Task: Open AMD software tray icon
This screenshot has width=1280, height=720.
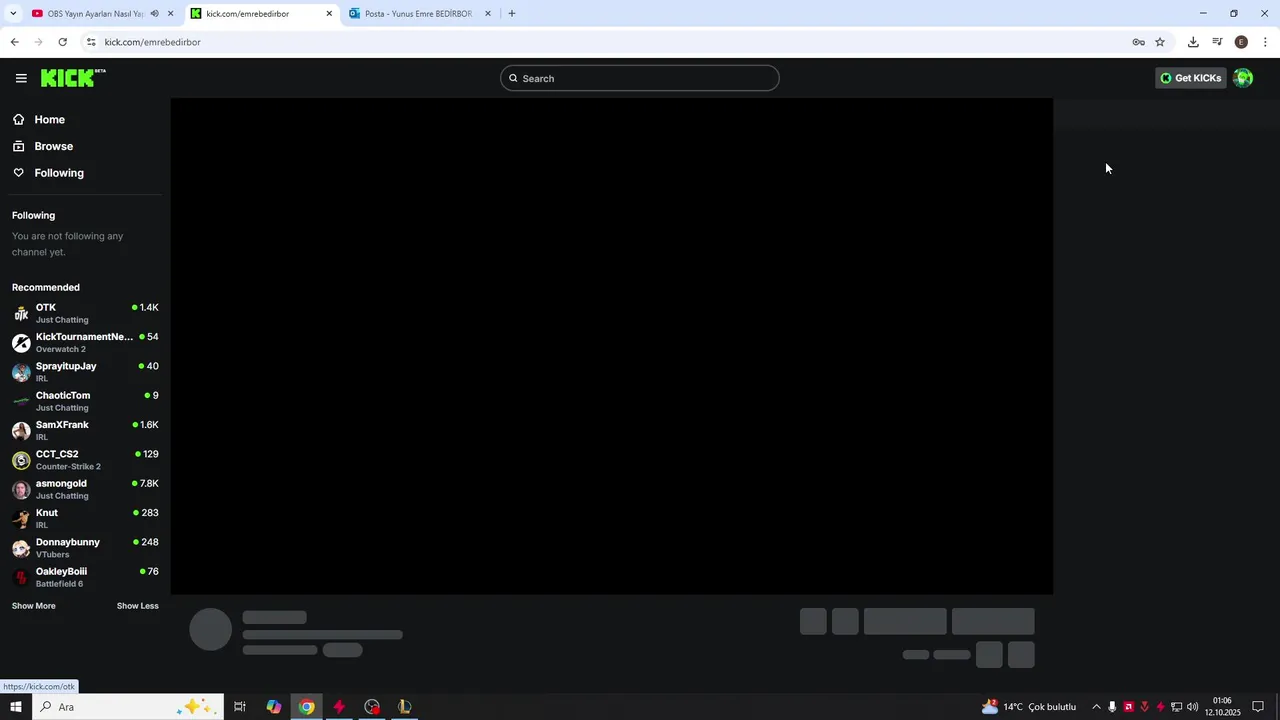Action: (1128, 707)
